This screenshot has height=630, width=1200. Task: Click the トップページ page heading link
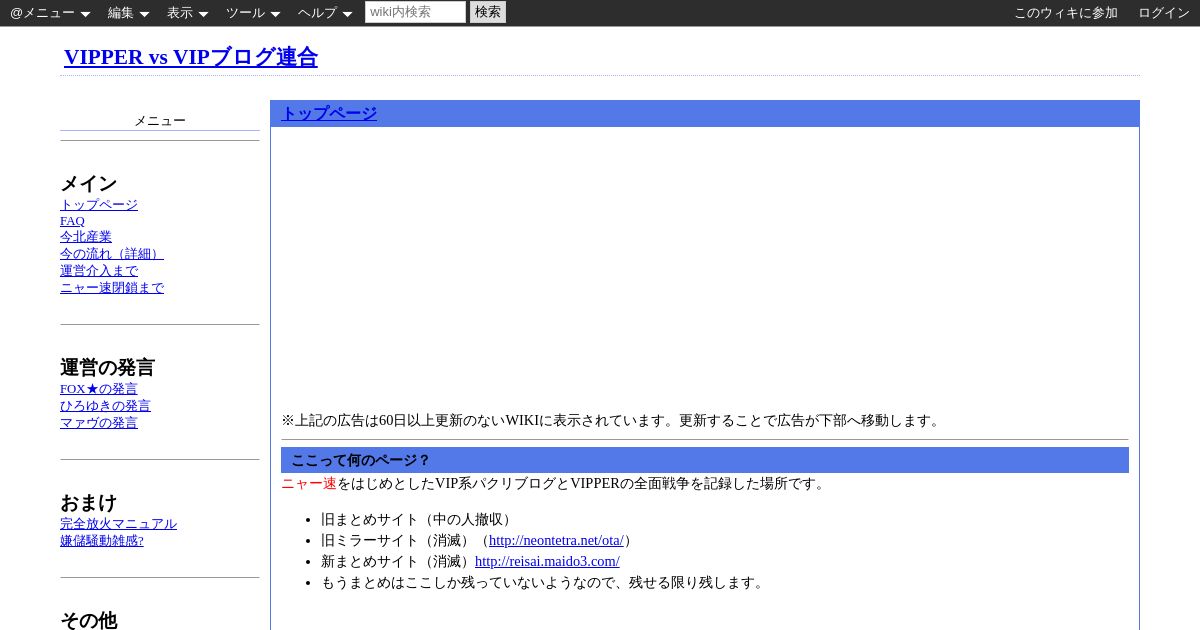tap(329, 113)
